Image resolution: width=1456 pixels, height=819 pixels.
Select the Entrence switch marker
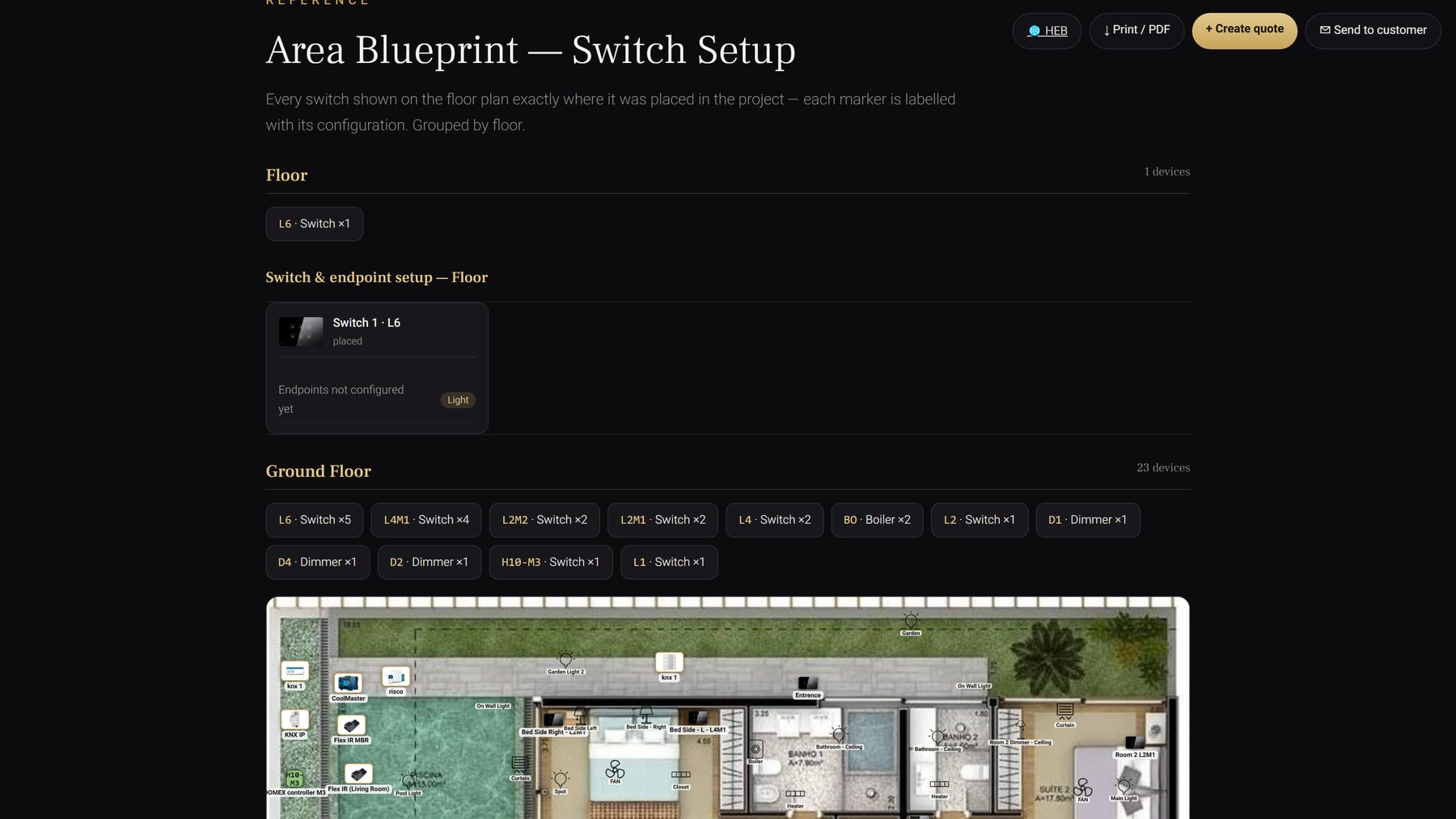[x=807, y=684]
